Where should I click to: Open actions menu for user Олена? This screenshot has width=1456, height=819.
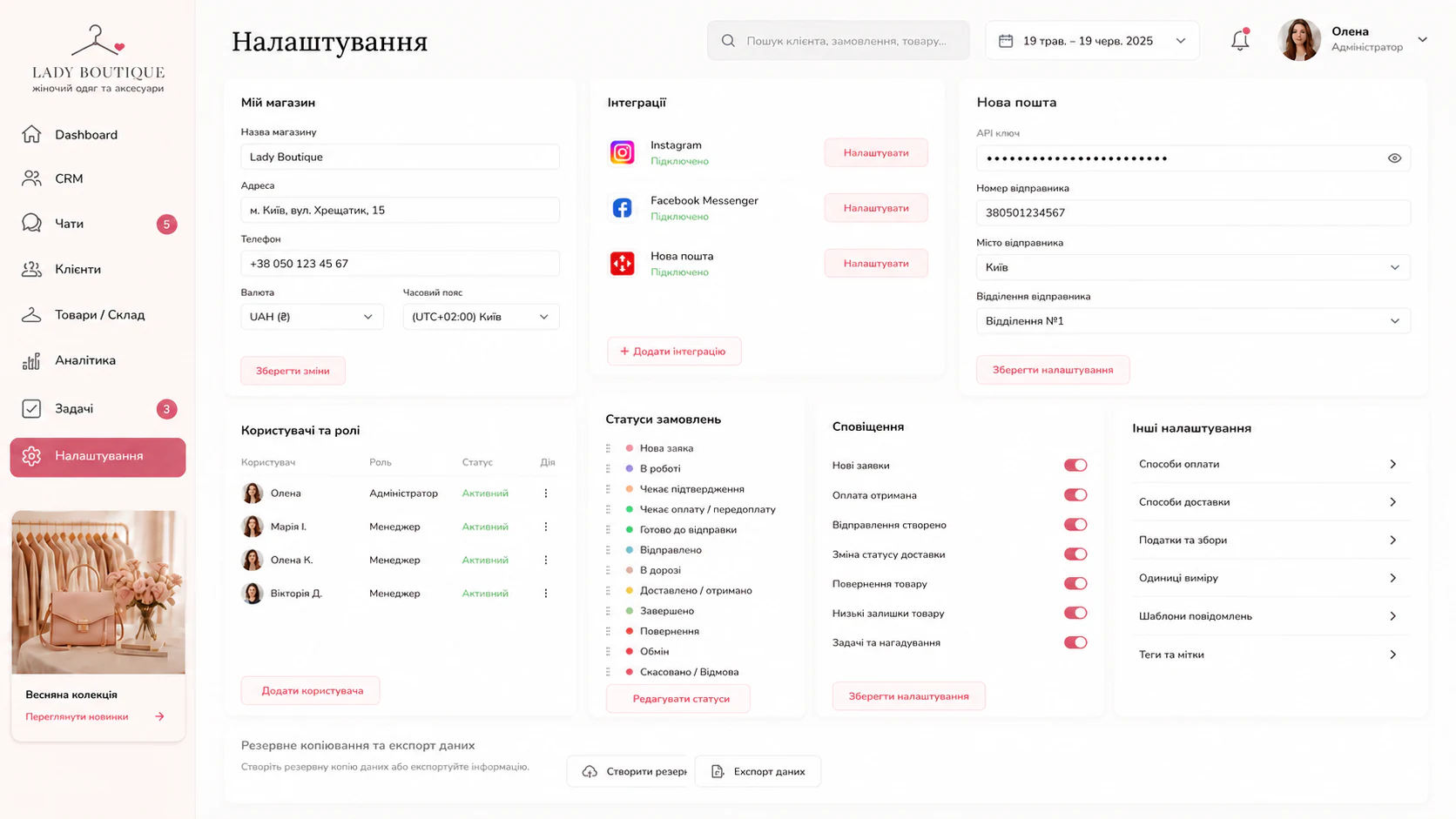546,493
